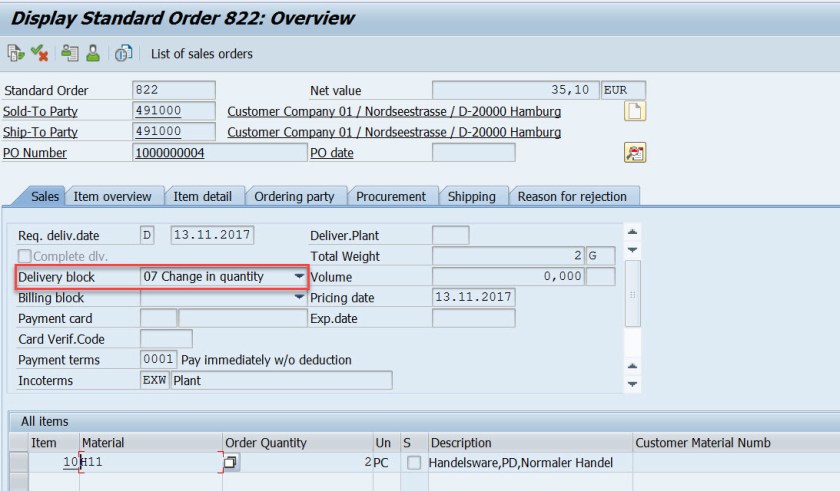
Task: Click the display header details icon
Action: [69, 53]
